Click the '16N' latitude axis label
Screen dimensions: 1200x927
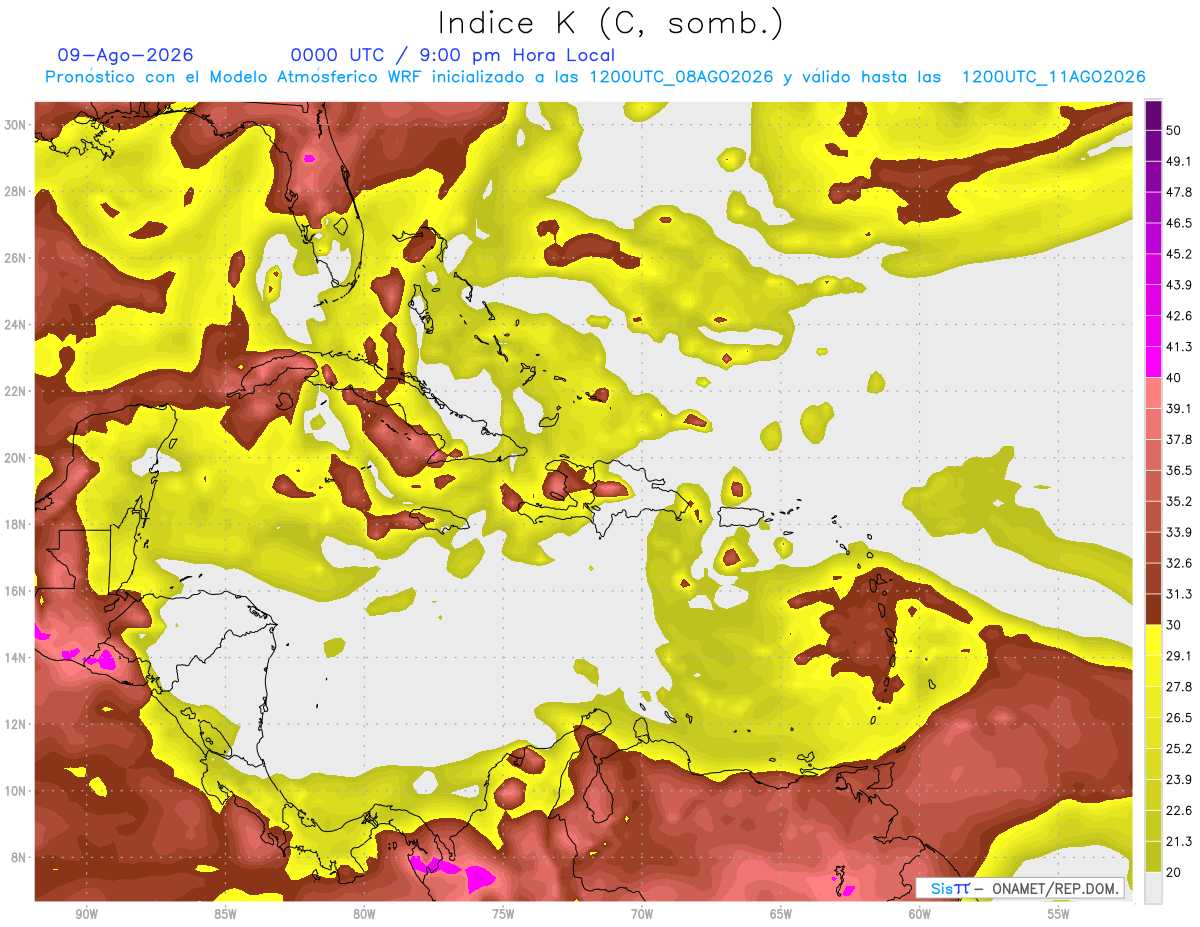click(15, 591)
